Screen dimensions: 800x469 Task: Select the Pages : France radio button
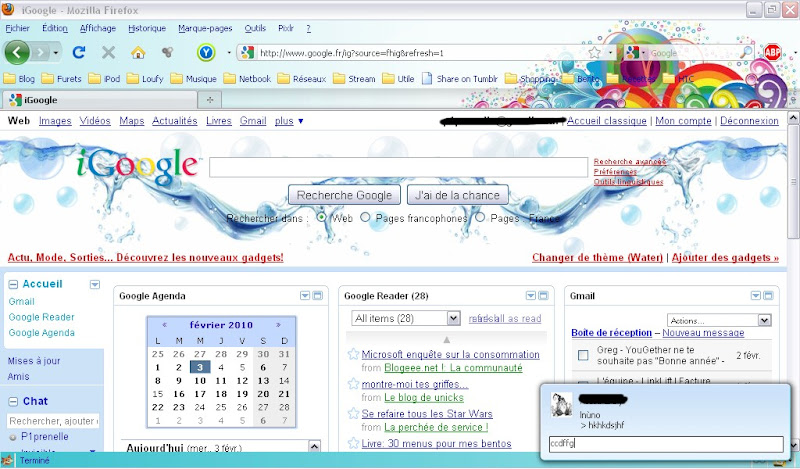[x=480, y=217]
